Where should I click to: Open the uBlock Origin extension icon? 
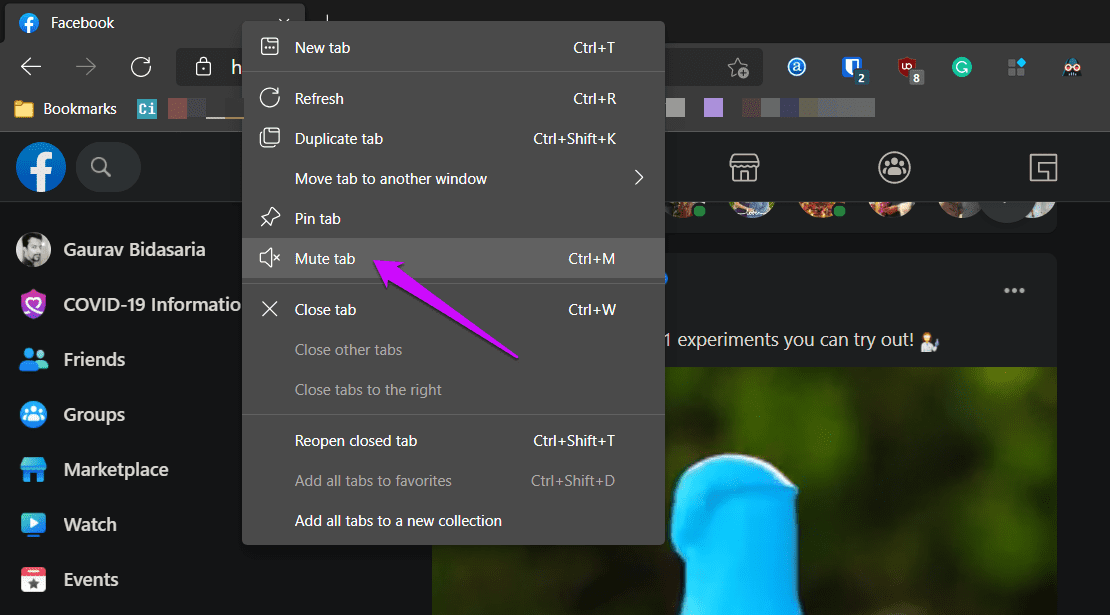908,69
